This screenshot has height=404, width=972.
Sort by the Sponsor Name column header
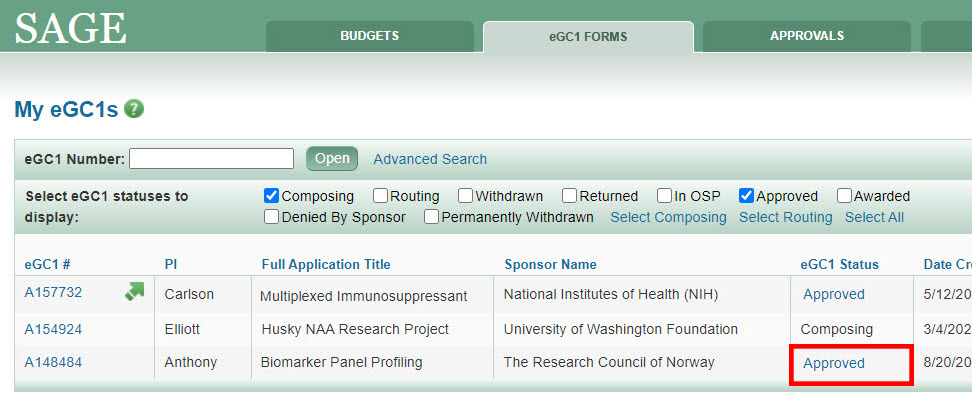(x=550, y=265)
